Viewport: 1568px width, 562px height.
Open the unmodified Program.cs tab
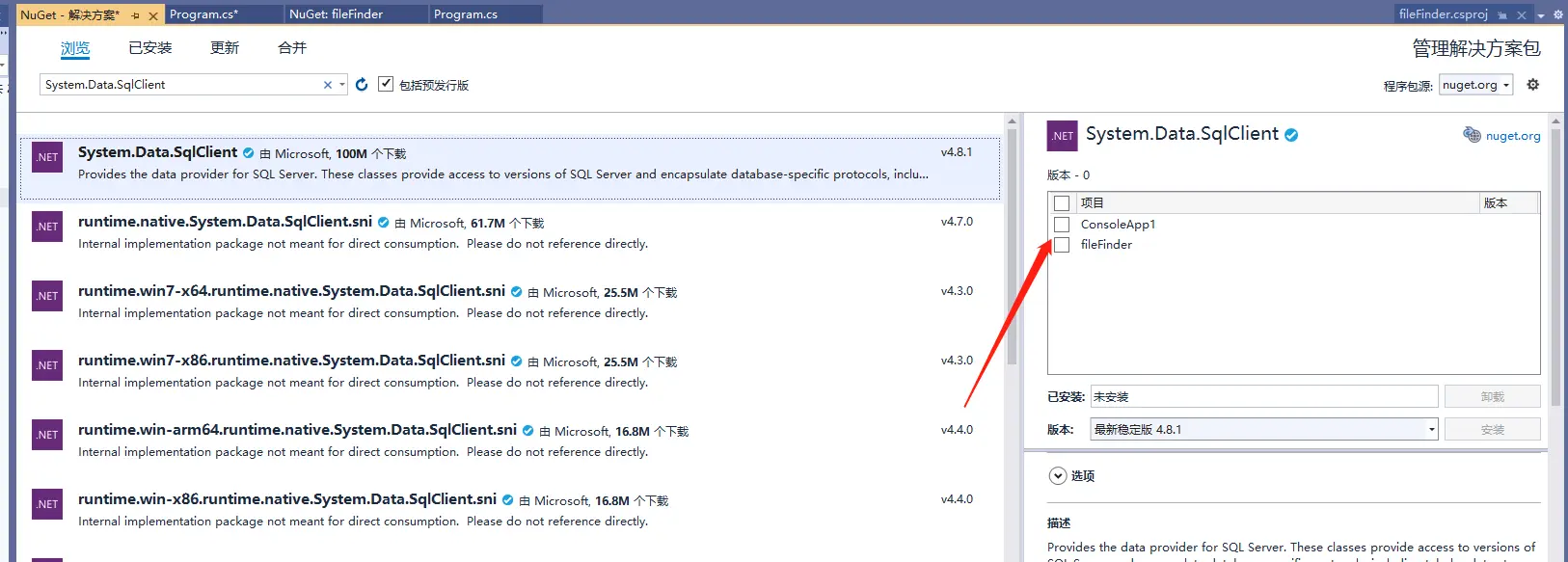tap(486, 14)
